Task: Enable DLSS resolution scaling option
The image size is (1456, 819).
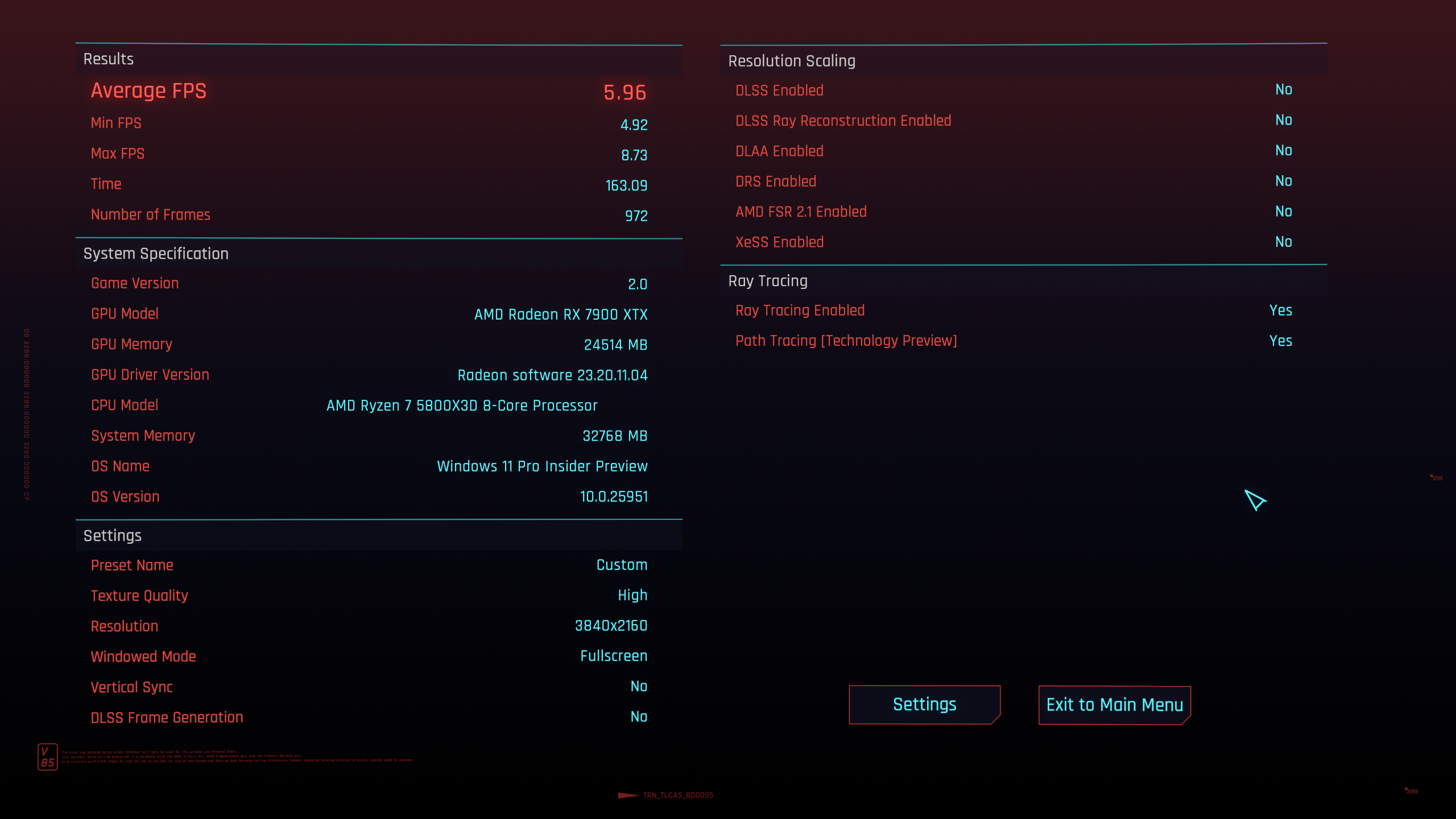Action: pos(1284,90)
